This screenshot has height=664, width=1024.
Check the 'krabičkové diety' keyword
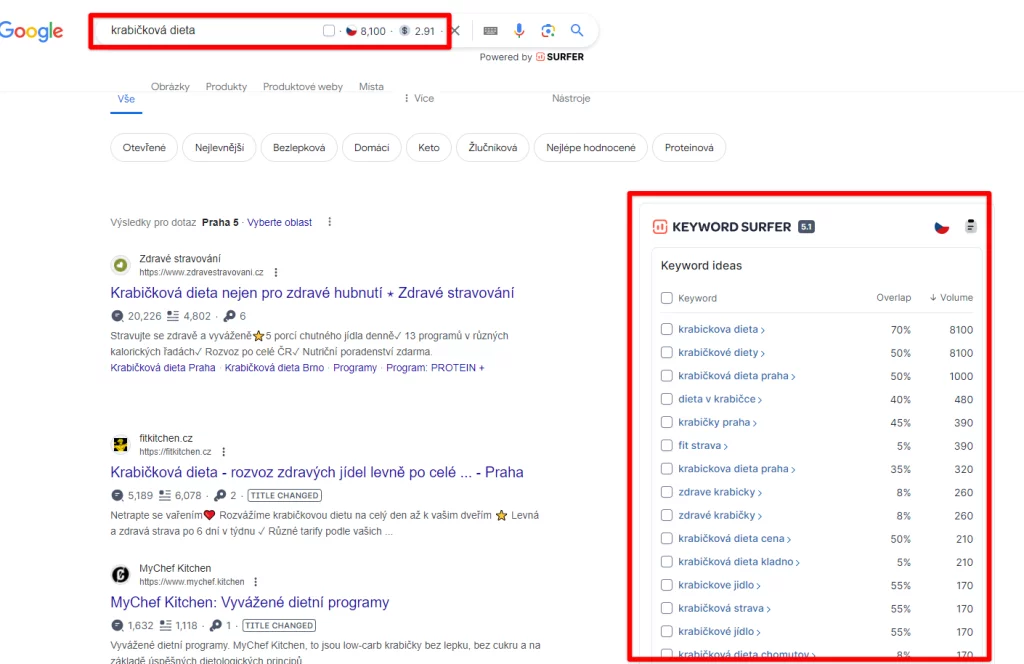point(666,353)
